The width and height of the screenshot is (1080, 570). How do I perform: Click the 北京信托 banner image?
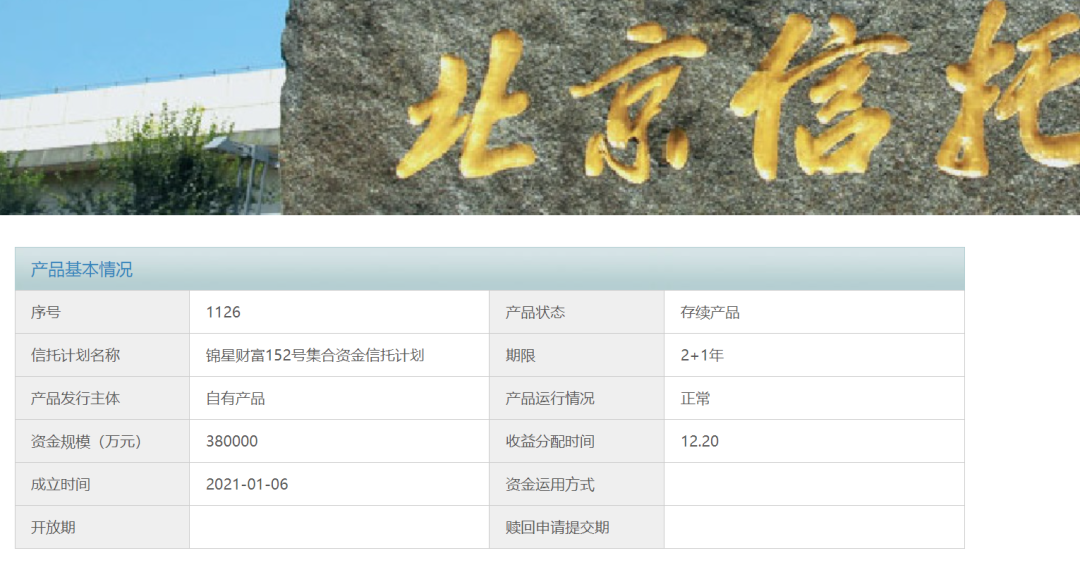pyautogui.click(x=540, y=107)
